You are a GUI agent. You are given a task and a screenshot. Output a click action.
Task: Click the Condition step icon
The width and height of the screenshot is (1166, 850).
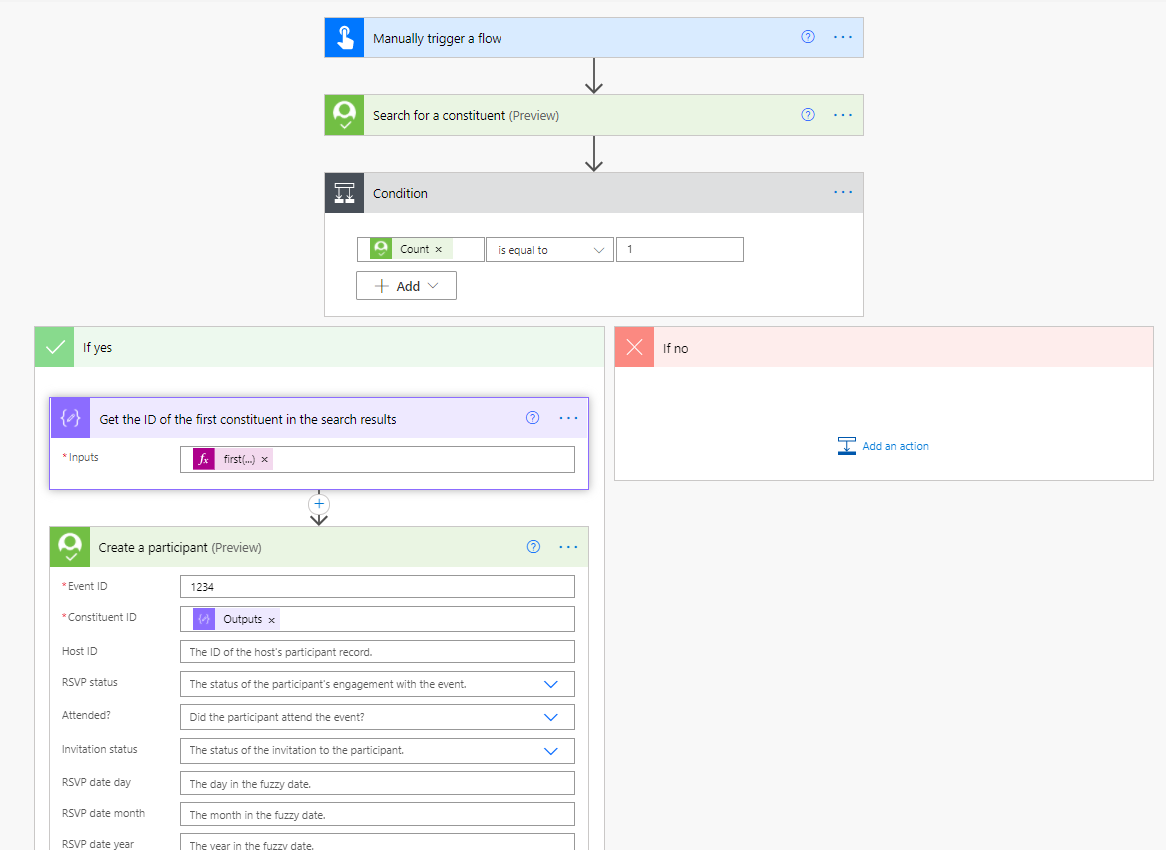(x=344, y=193)
